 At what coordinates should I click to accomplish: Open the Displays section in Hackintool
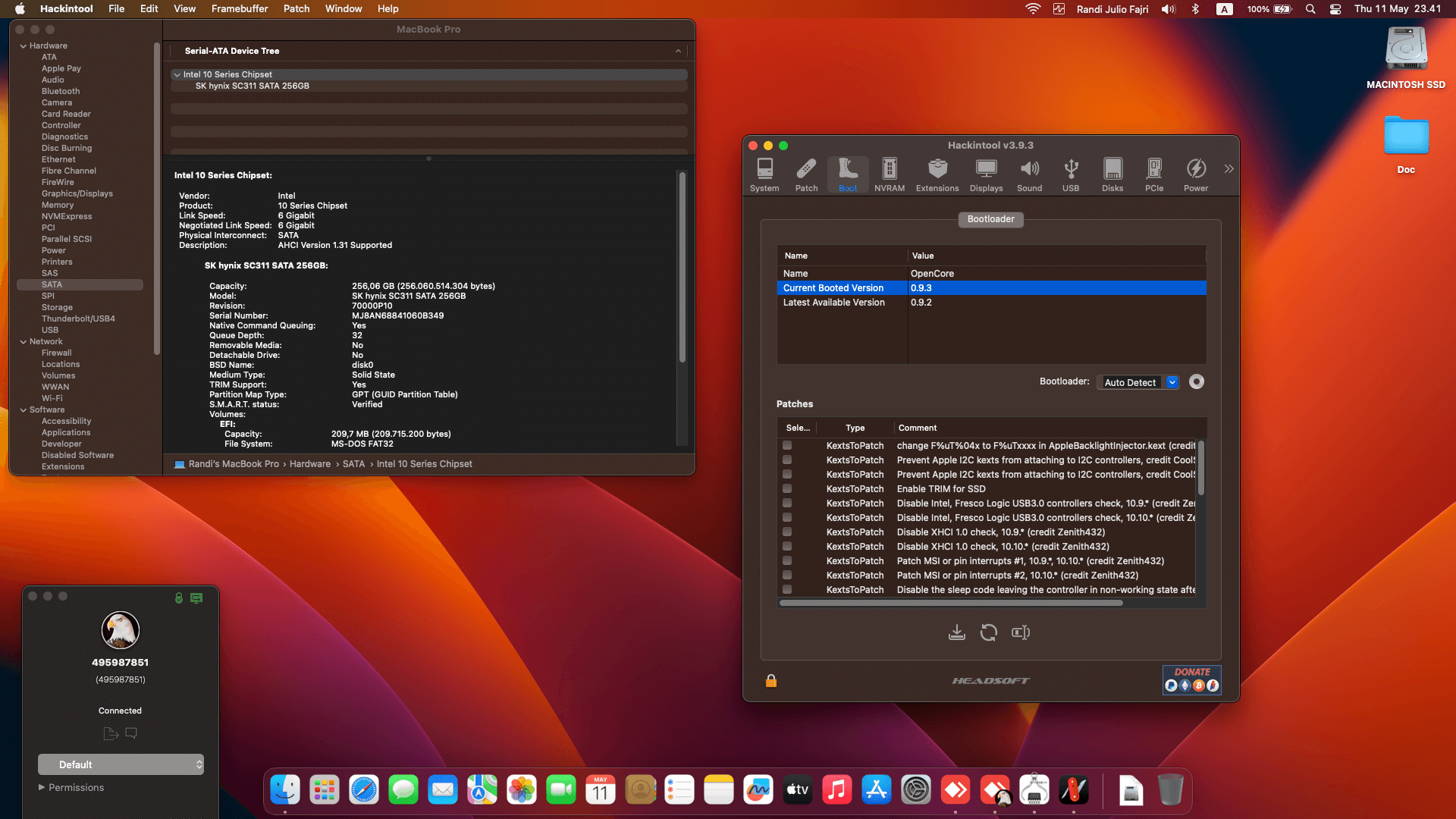986,175
